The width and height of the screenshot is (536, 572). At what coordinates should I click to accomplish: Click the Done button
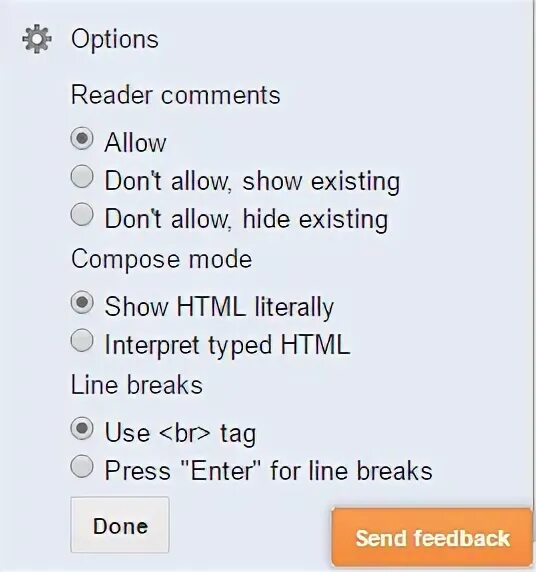point(120,525)
